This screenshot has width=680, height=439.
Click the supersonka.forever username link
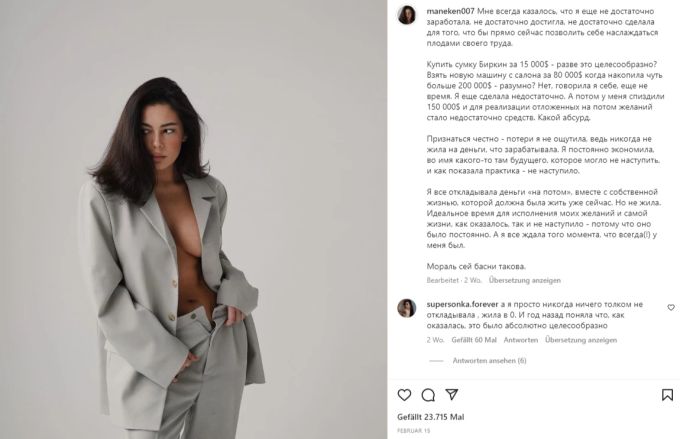pos(462,304)
